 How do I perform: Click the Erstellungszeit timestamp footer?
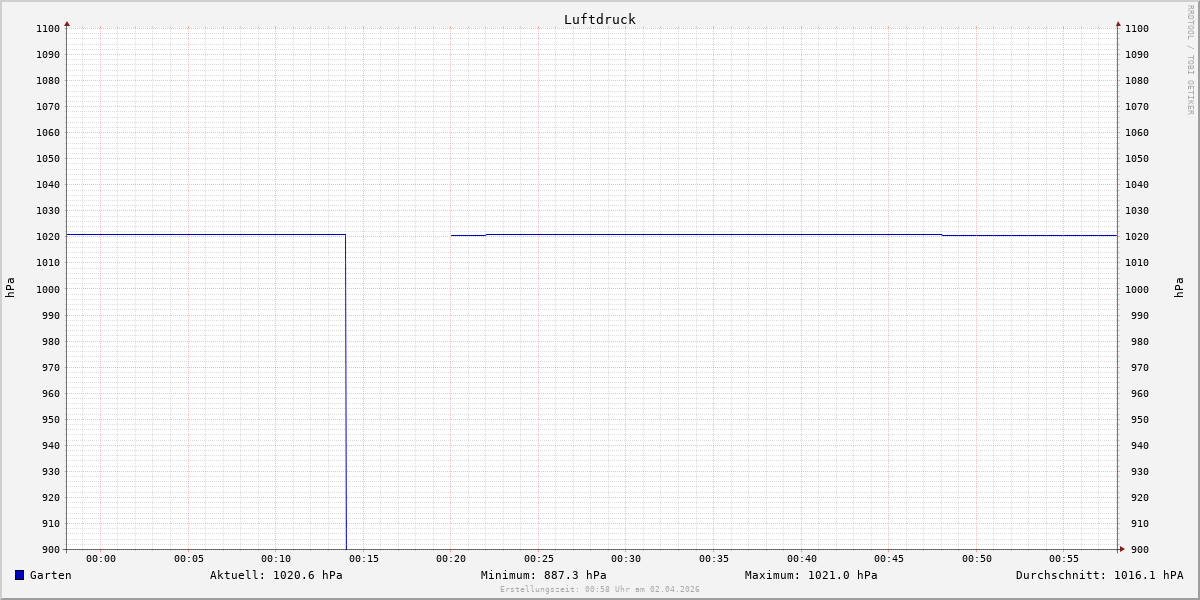click(x=600, y=590)
